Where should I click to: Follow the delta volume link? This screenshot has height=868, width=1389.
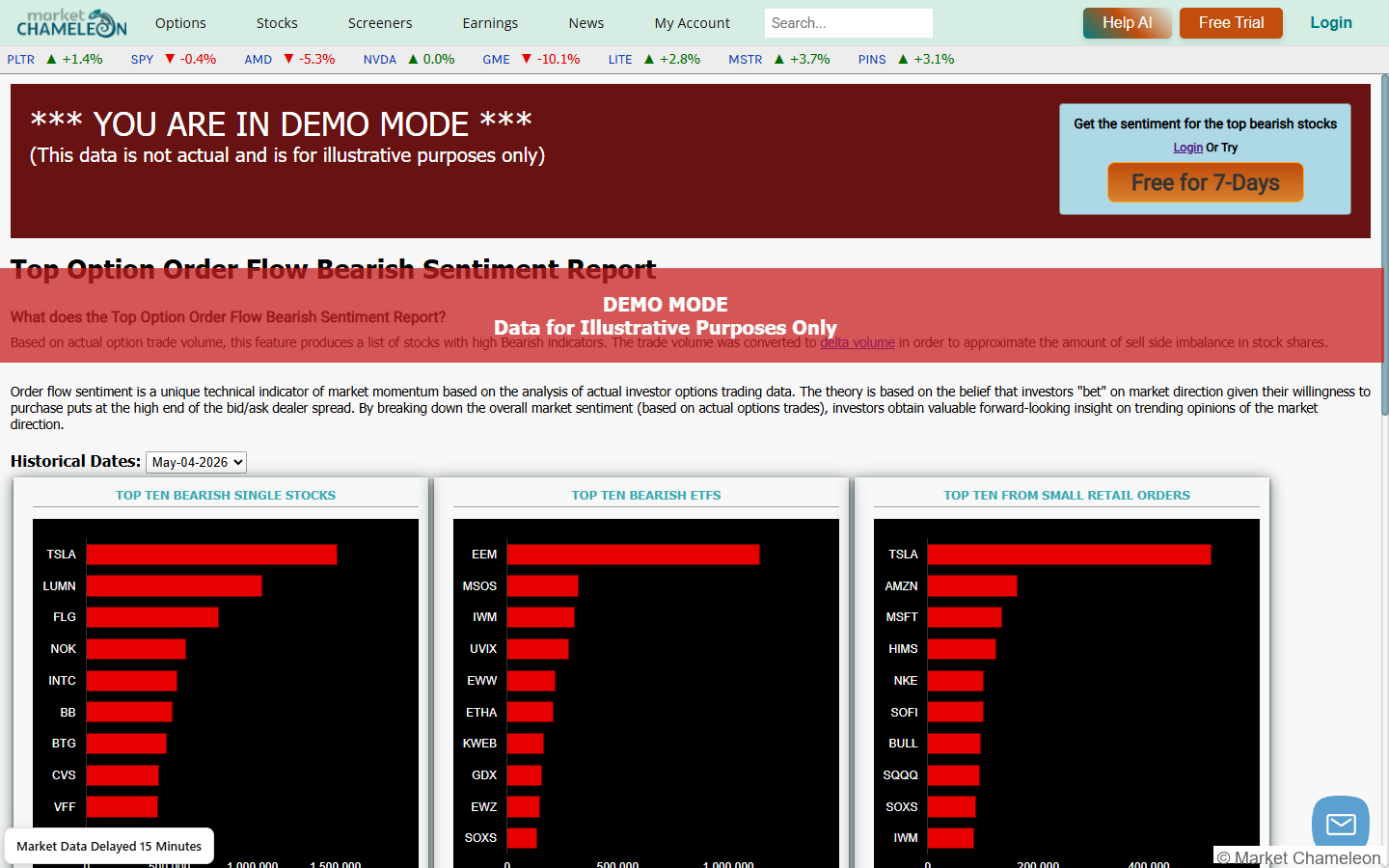point(858,342)
